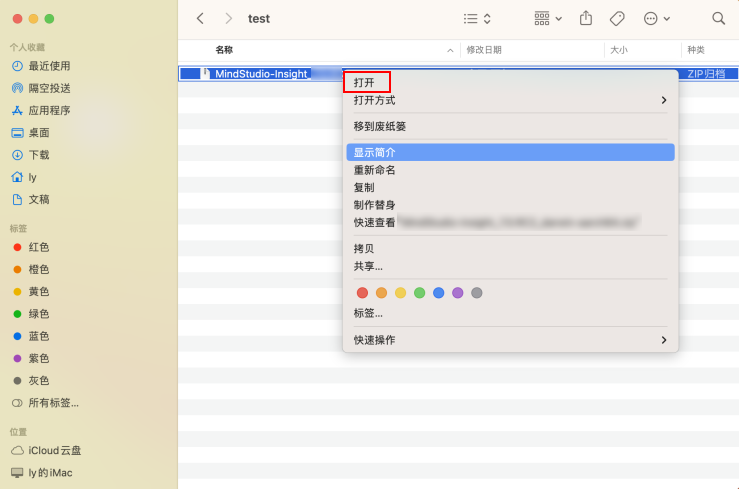The height and width of the screenshot is (489, 739).
Task: Select the 黄色 sidebar tag
Action: click(x=31, y=292)
